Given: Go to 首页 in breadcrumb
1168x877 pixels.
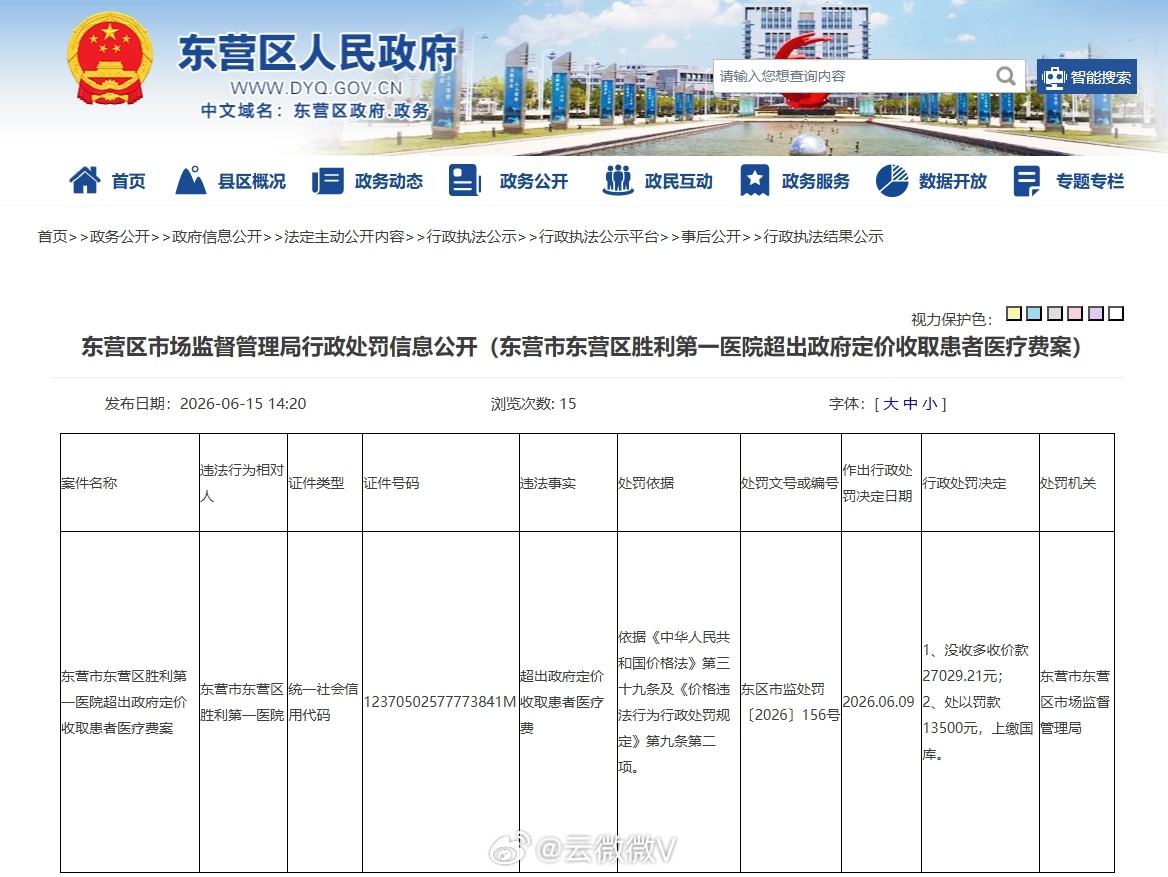Looking at the screenshot, I should click(53, 237).
